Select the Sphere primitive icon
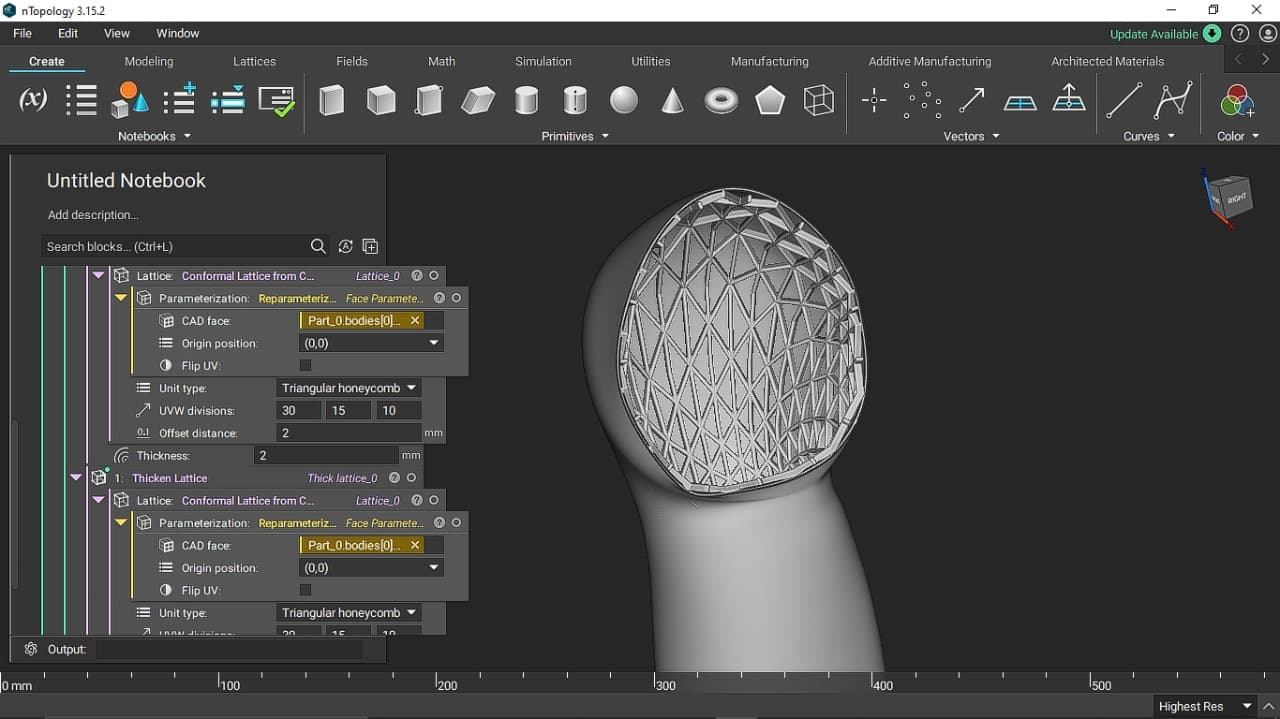Screen dimensions: 1280x719 (624, 100)
